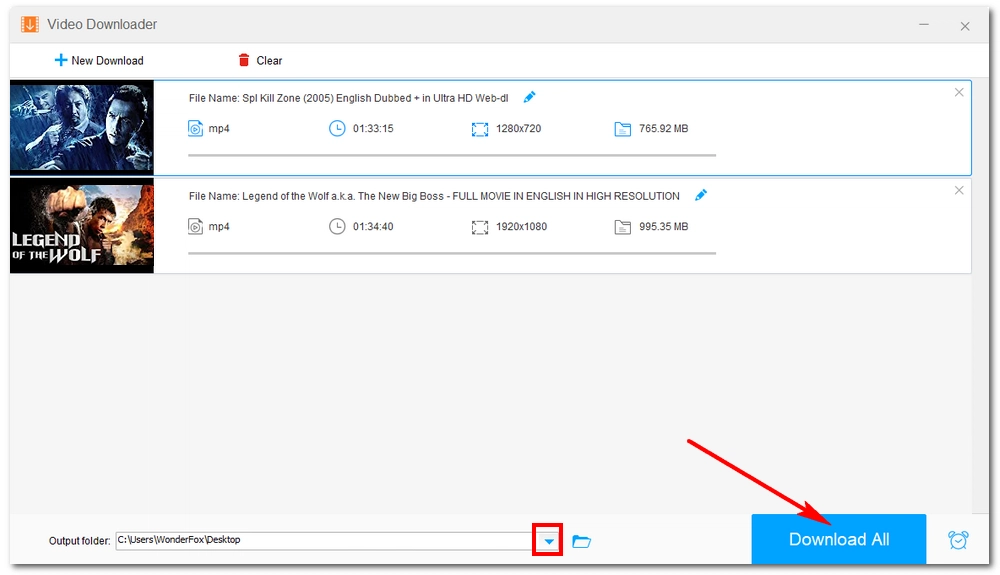Minimize the Video Downloader window

[x=921, y=26]
